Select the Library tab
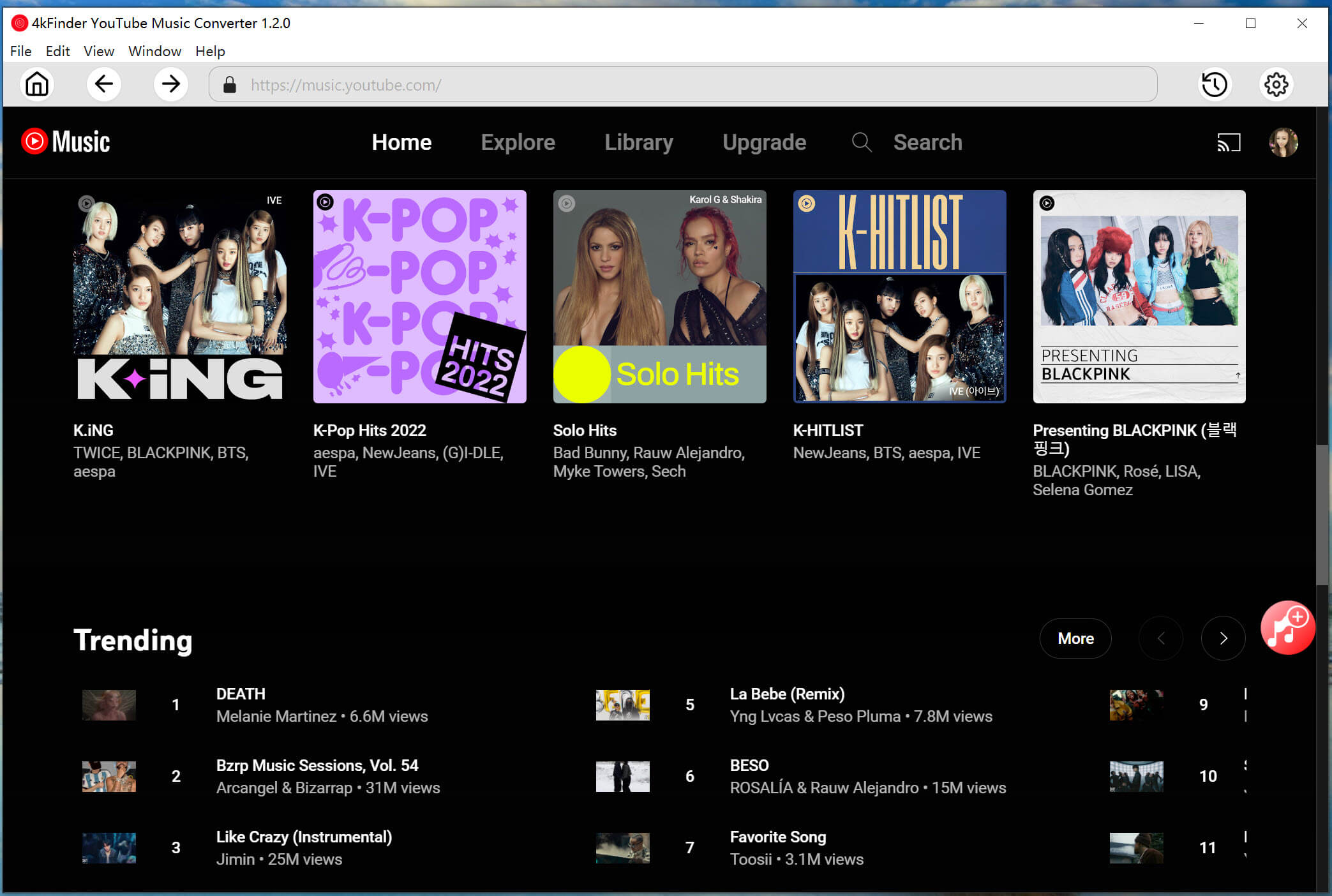 (639, 141)
